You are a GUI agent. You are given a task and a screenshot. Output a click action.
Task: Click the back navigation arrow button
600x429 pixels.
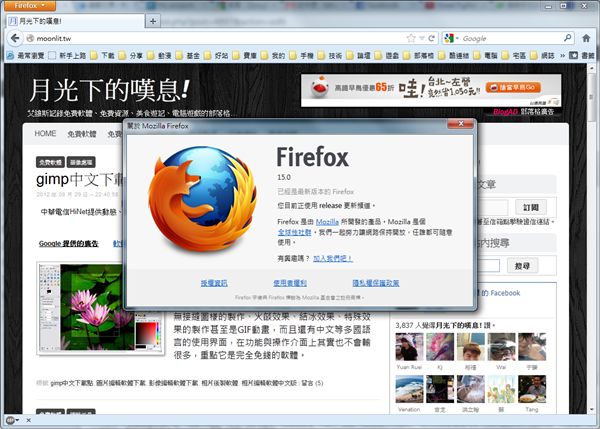(12, 38)
